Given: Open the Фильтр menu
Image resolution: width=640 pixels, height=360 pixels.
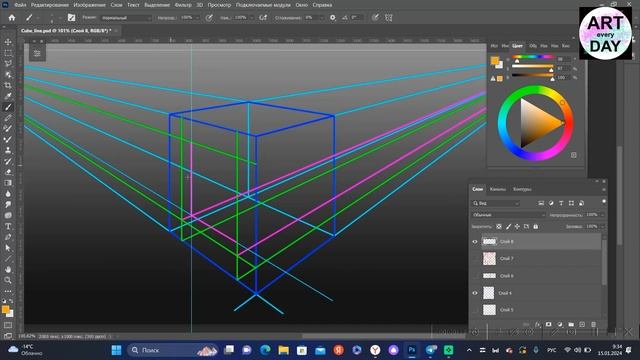Looking at the screenshot, I should (183, 5).
